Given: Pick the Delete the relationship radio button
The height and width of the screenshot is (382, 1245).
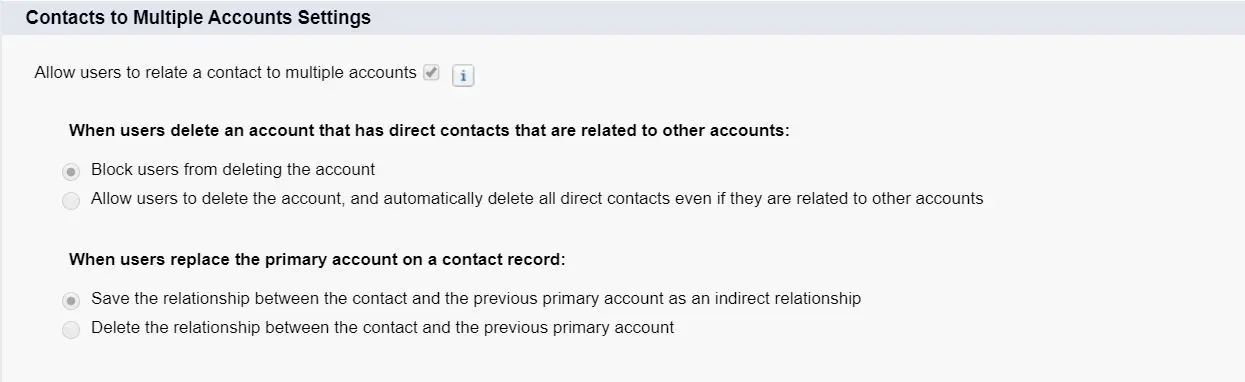Looking at the screenshot, I should tap(71, 330).
